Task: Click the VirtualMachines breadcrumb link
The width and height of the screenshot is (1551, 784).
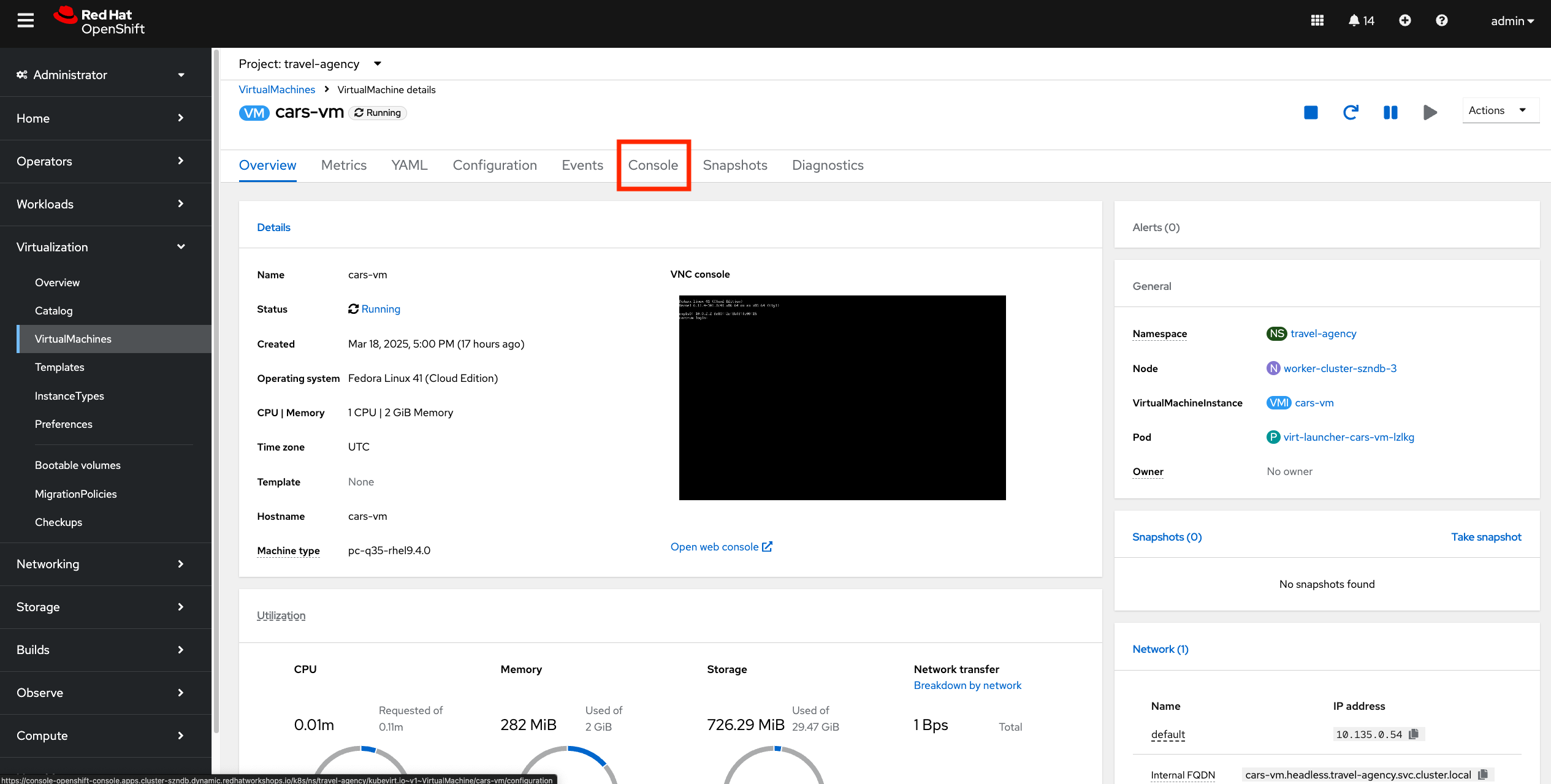Action: [x=276, y=89]
